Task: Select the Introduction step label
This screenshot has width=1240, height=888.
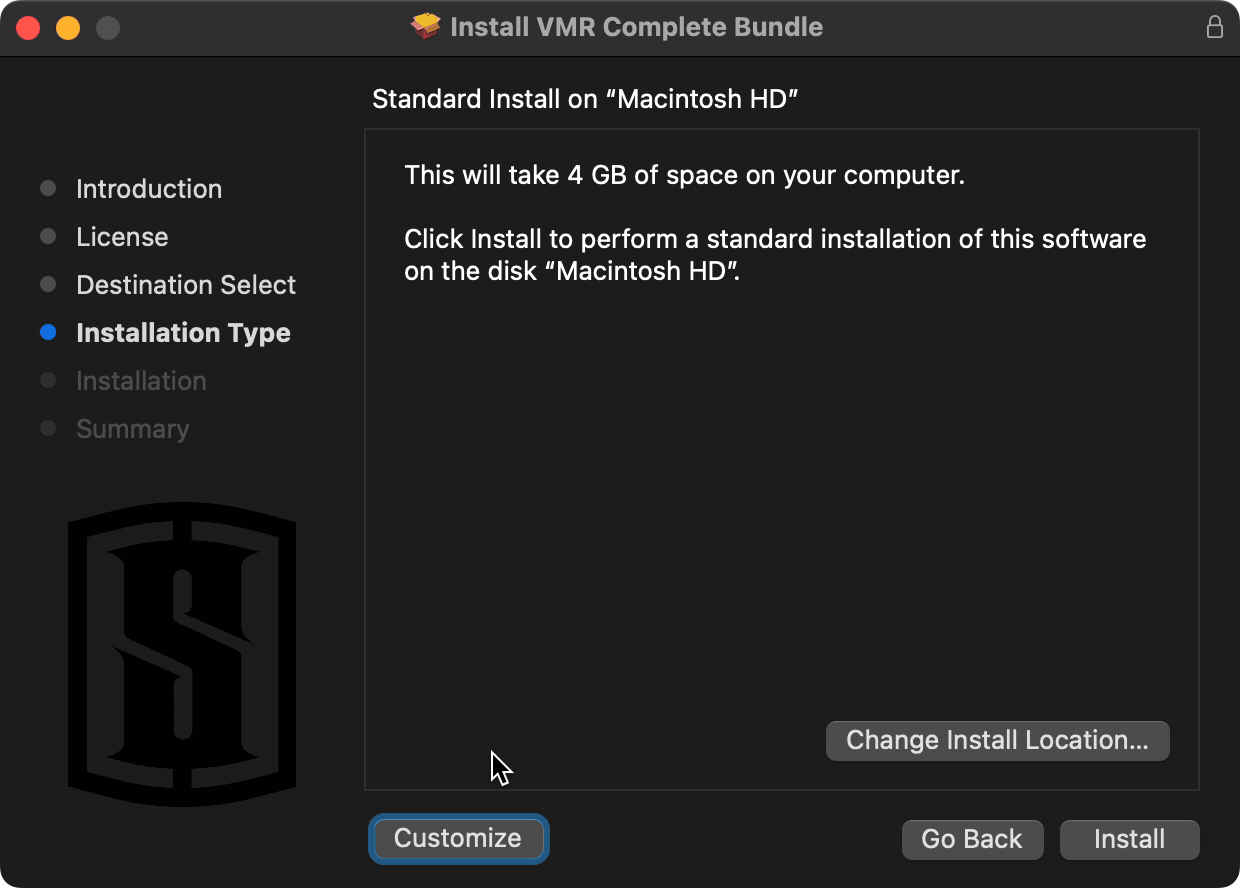Action: (x=149, y=189)
